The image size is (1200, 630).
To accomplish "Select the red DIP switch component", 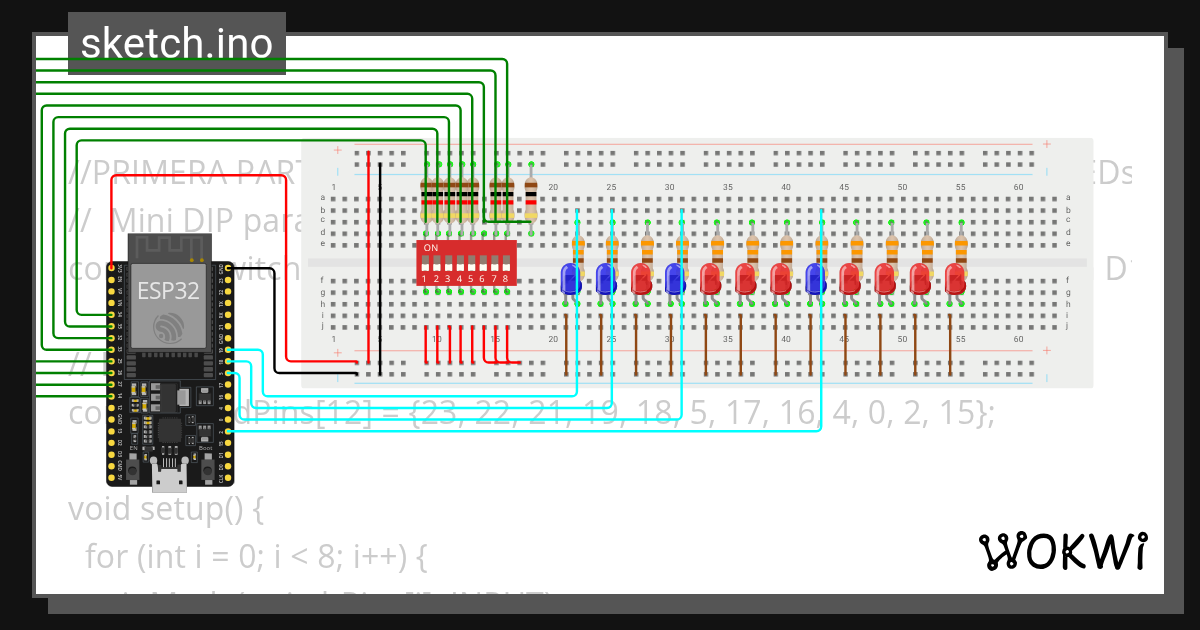I will click(x=467, y=247).
